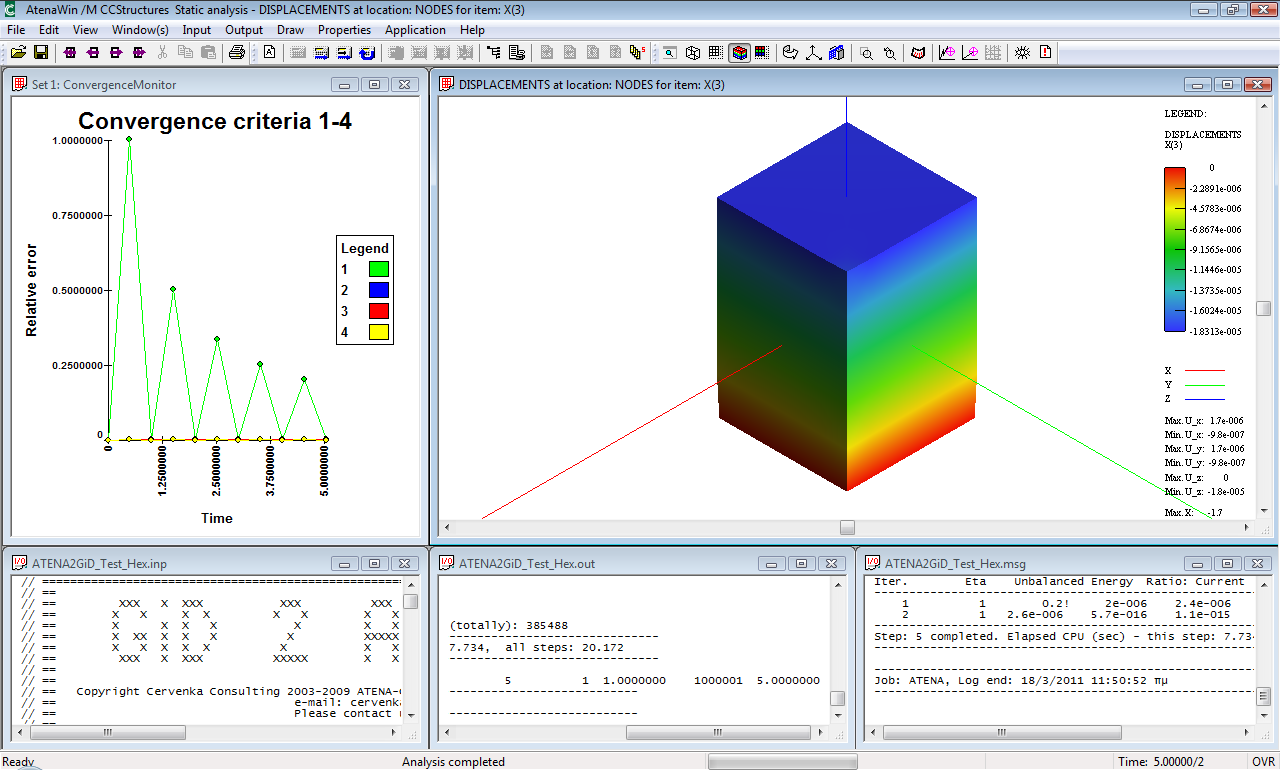
Task: Click the last purple step navigation icon
Action: pos(139,52)
